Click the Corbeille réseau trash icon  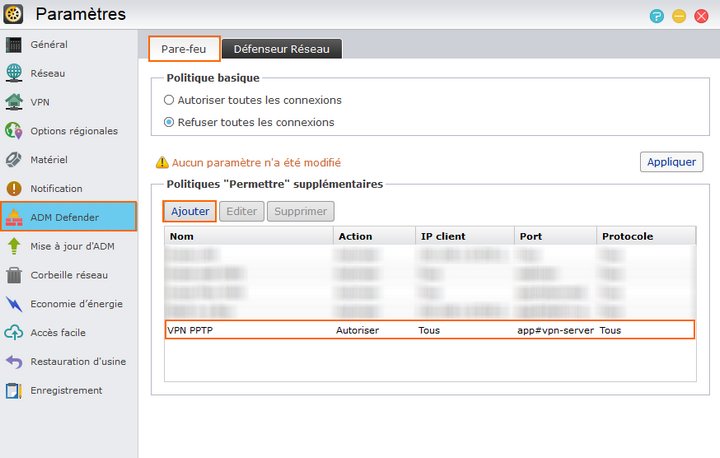pos(14,275)
